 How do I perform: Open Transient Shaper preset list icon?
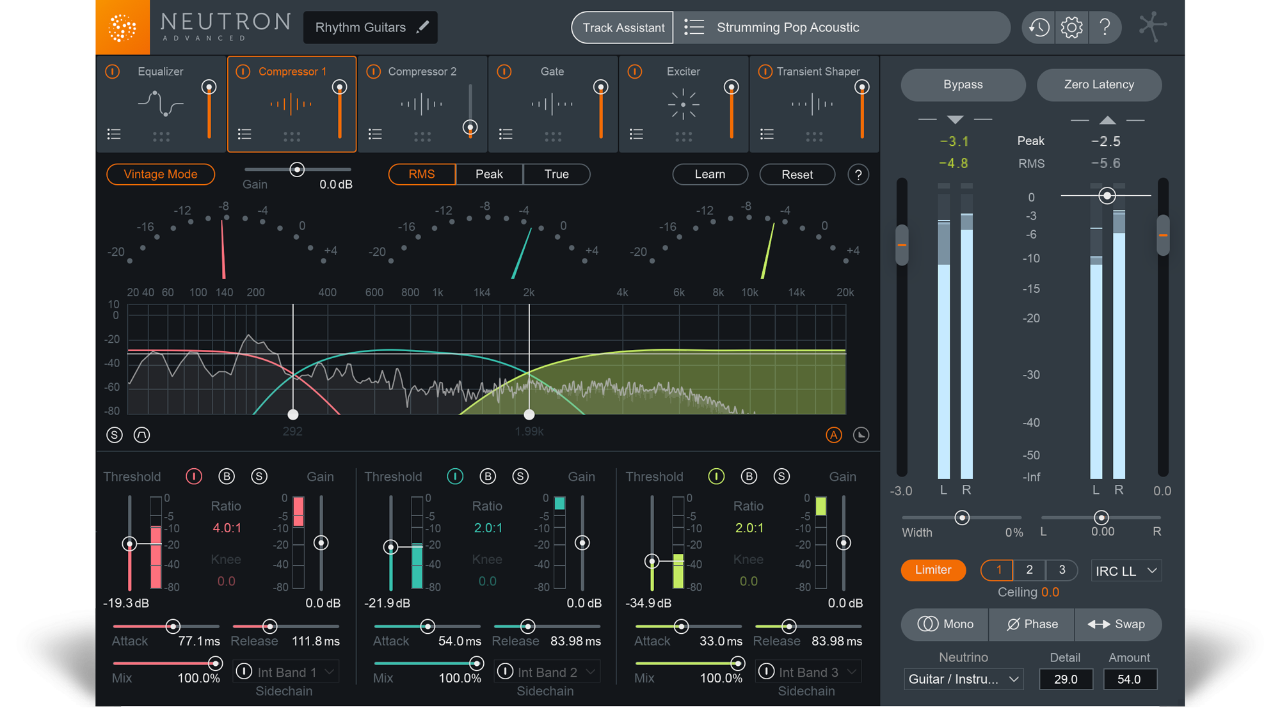click(767, 134)
